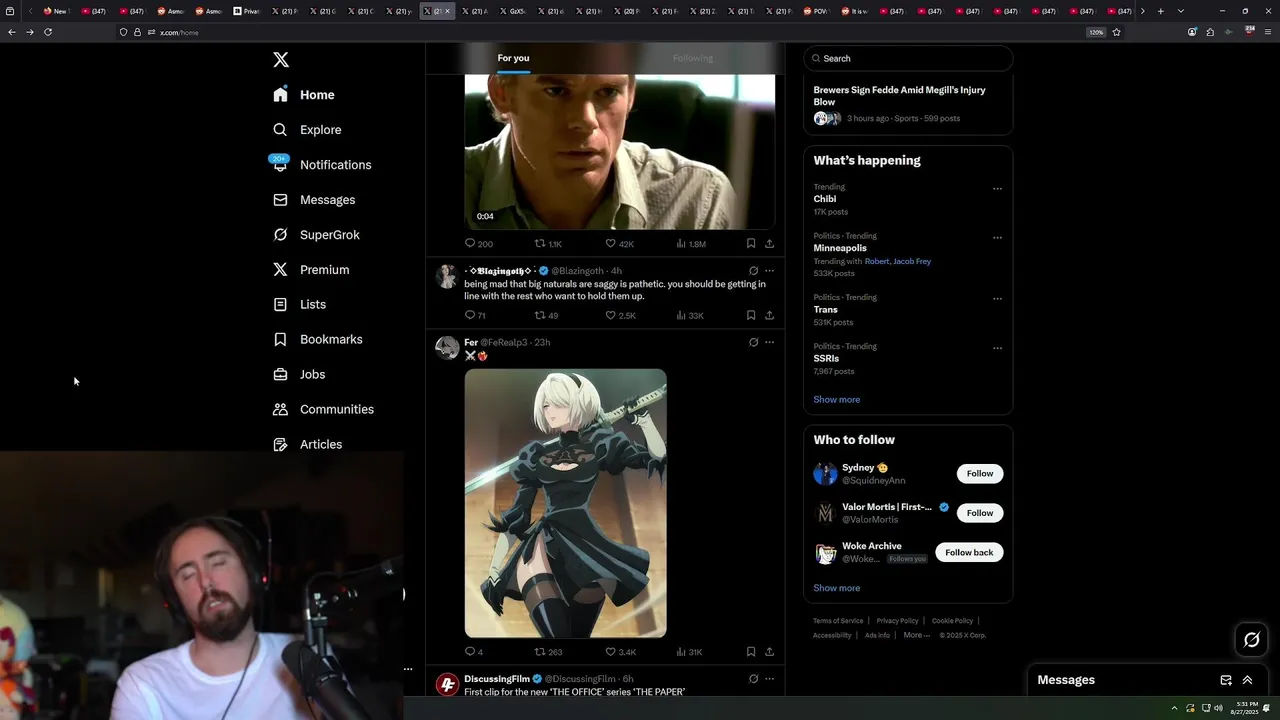Share the Blazingoth post
1280x720 pixels.
tap(769, 315)
